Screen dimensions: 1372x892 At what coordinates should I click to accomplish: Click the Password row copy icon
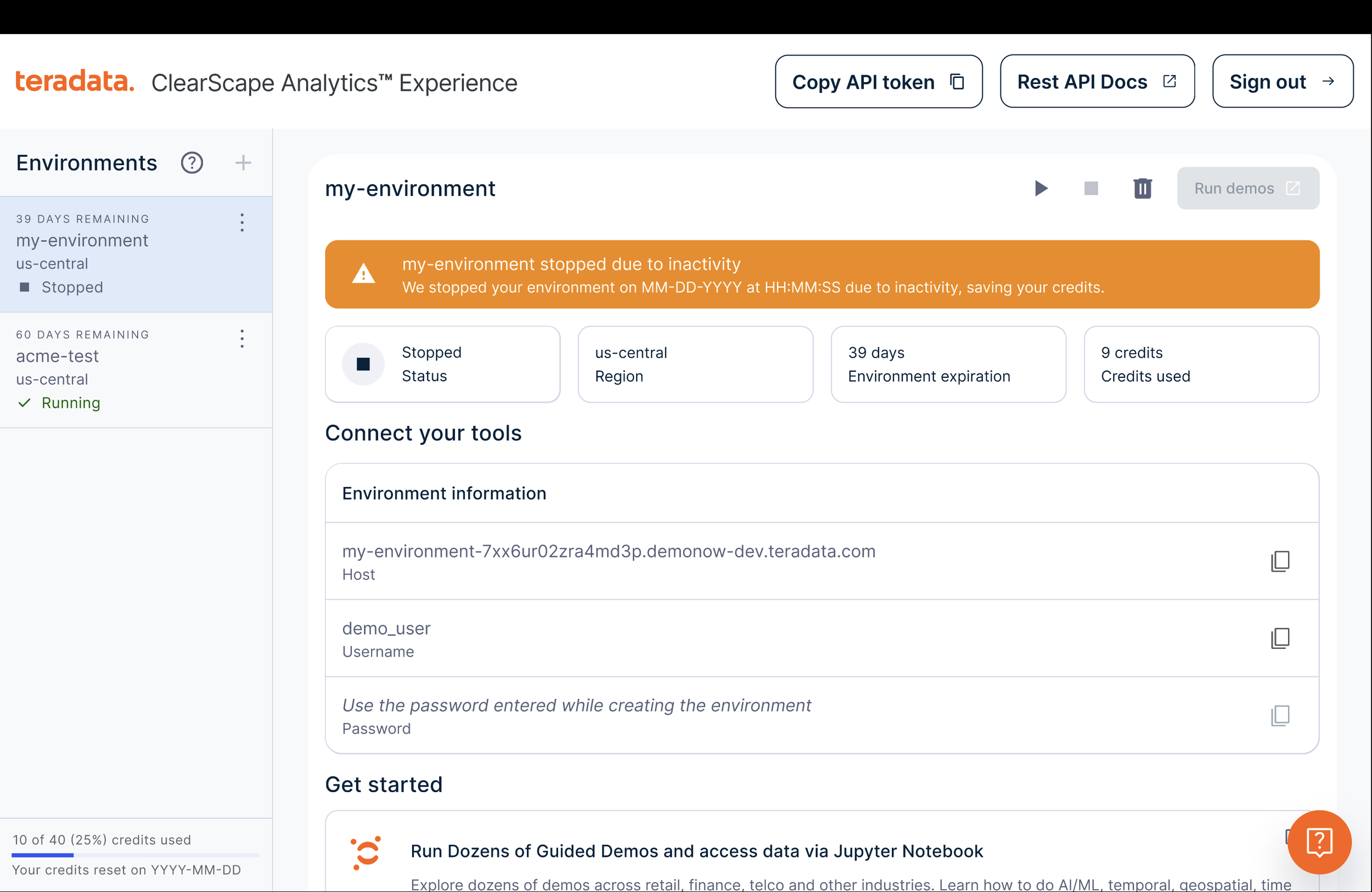pos(1280,716)
